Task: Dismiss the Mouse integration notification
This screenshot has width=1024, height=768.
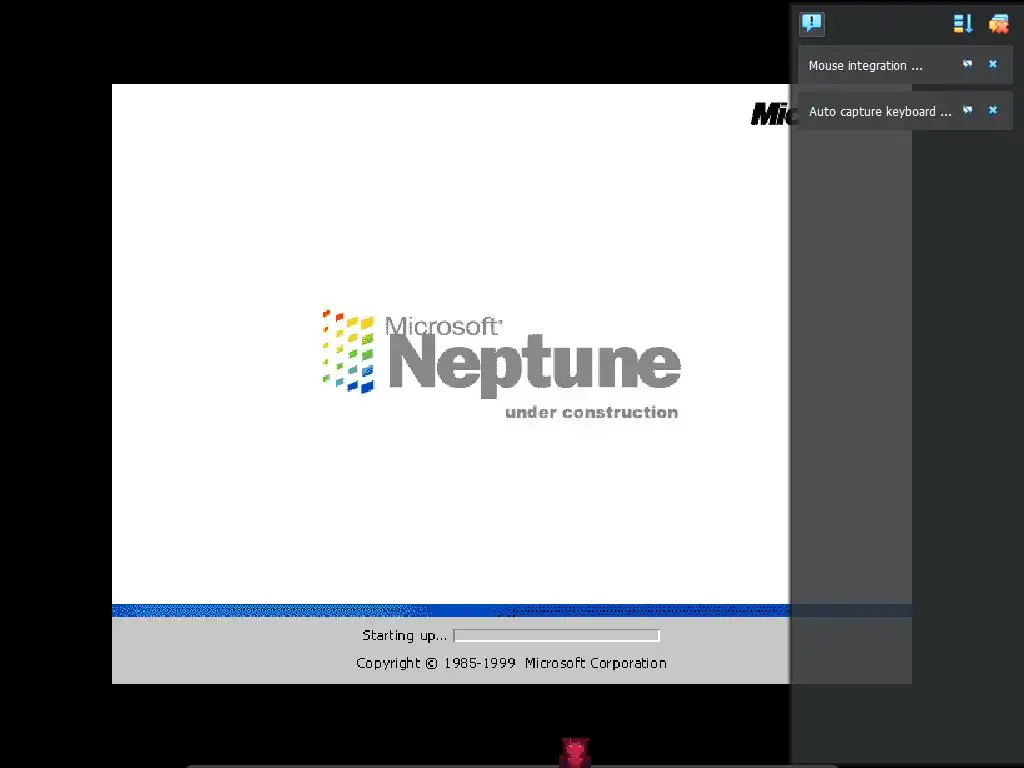Action: tap(993, 64)
